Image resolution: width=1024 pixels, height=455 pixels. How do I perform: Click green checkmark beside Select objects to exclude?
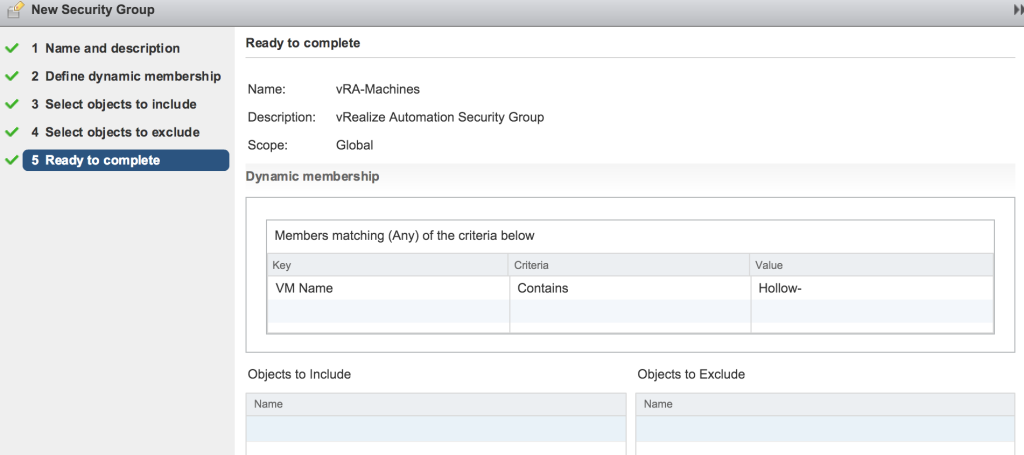pyautogui.click(x=12, y=132)
